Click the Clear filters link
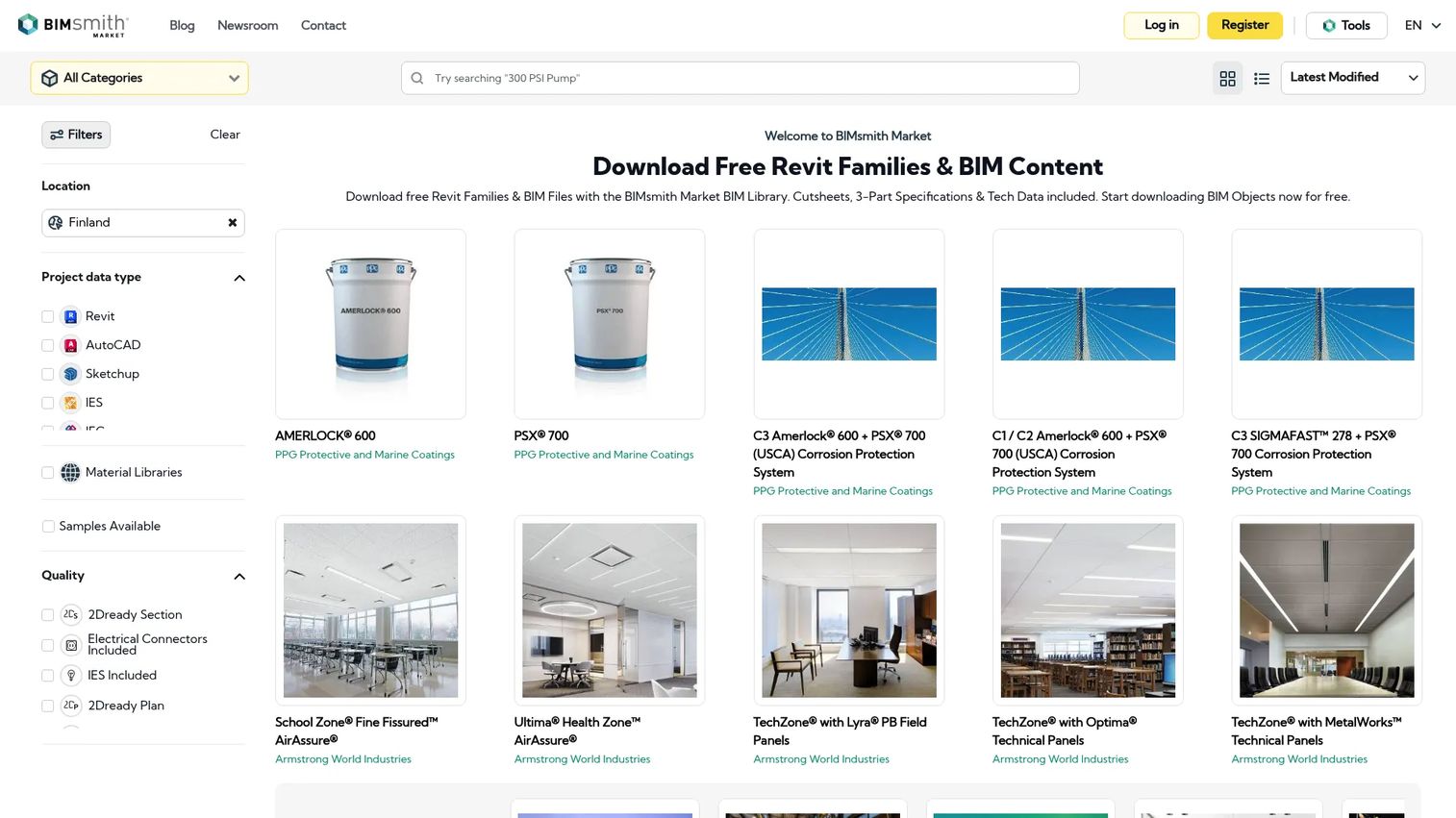Screen dimensions: 1456x818 (x=225, y=135)
